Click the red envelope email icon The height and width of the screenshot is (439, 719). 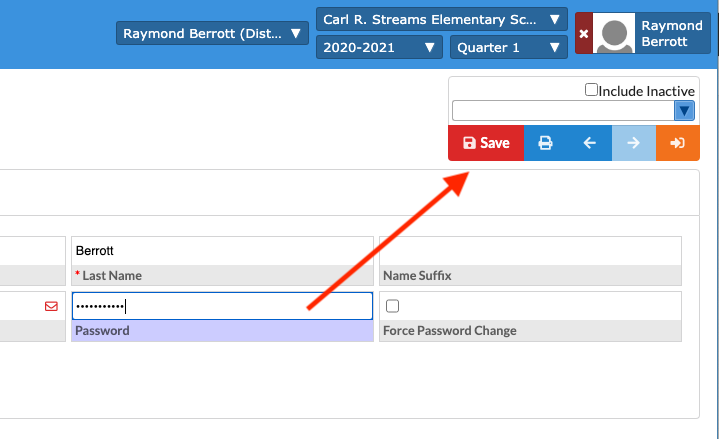(x=51, y=307)
